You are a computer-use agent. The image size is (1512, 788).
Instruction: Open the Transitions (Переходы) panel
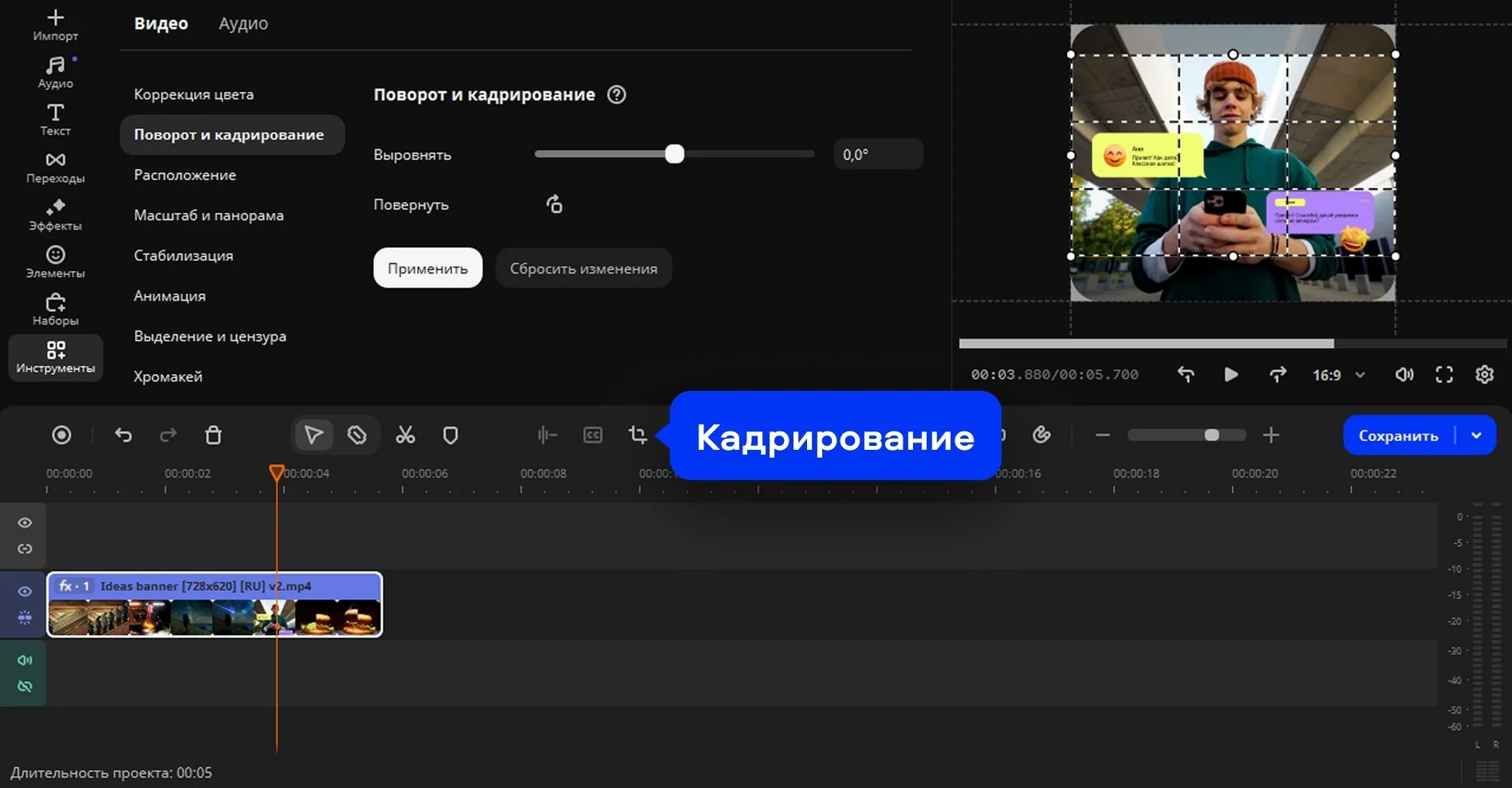pyautogui.click(x=55, y=167)
